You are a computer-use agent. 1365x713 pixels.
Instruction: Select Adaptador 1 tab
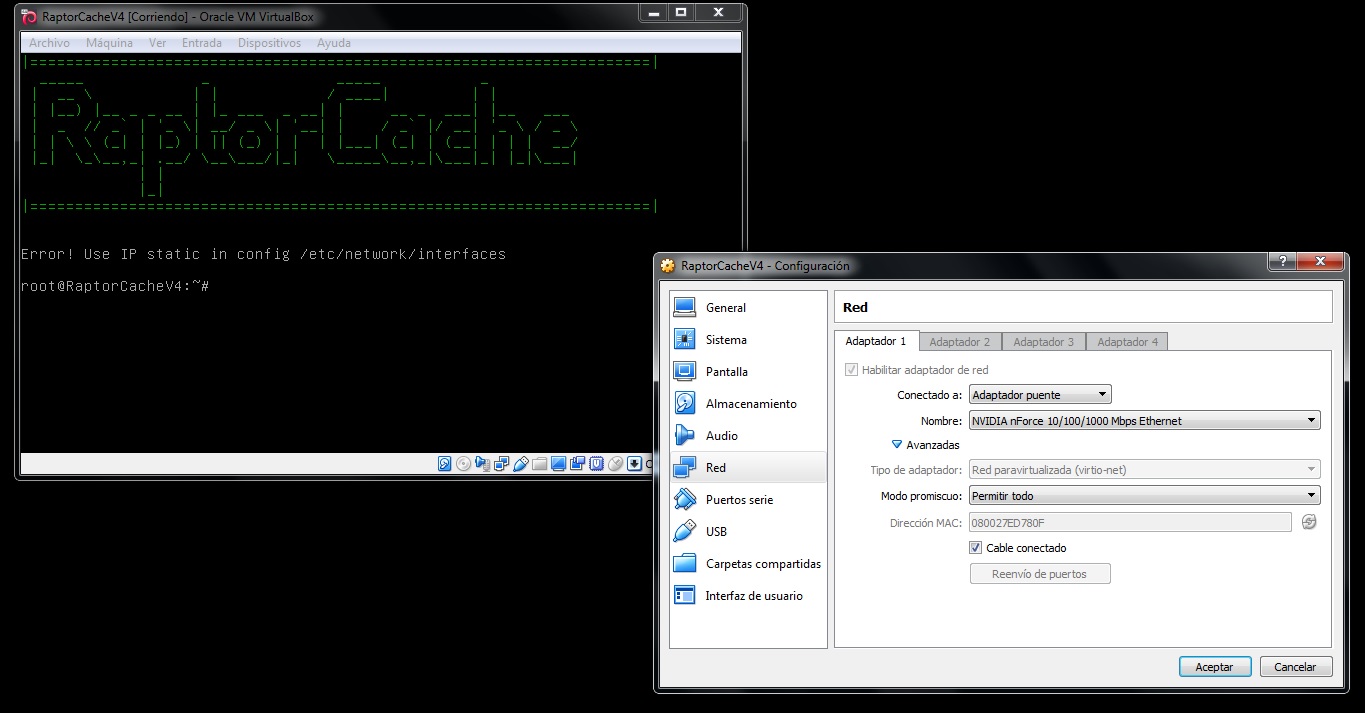click(x=875, y=341)
